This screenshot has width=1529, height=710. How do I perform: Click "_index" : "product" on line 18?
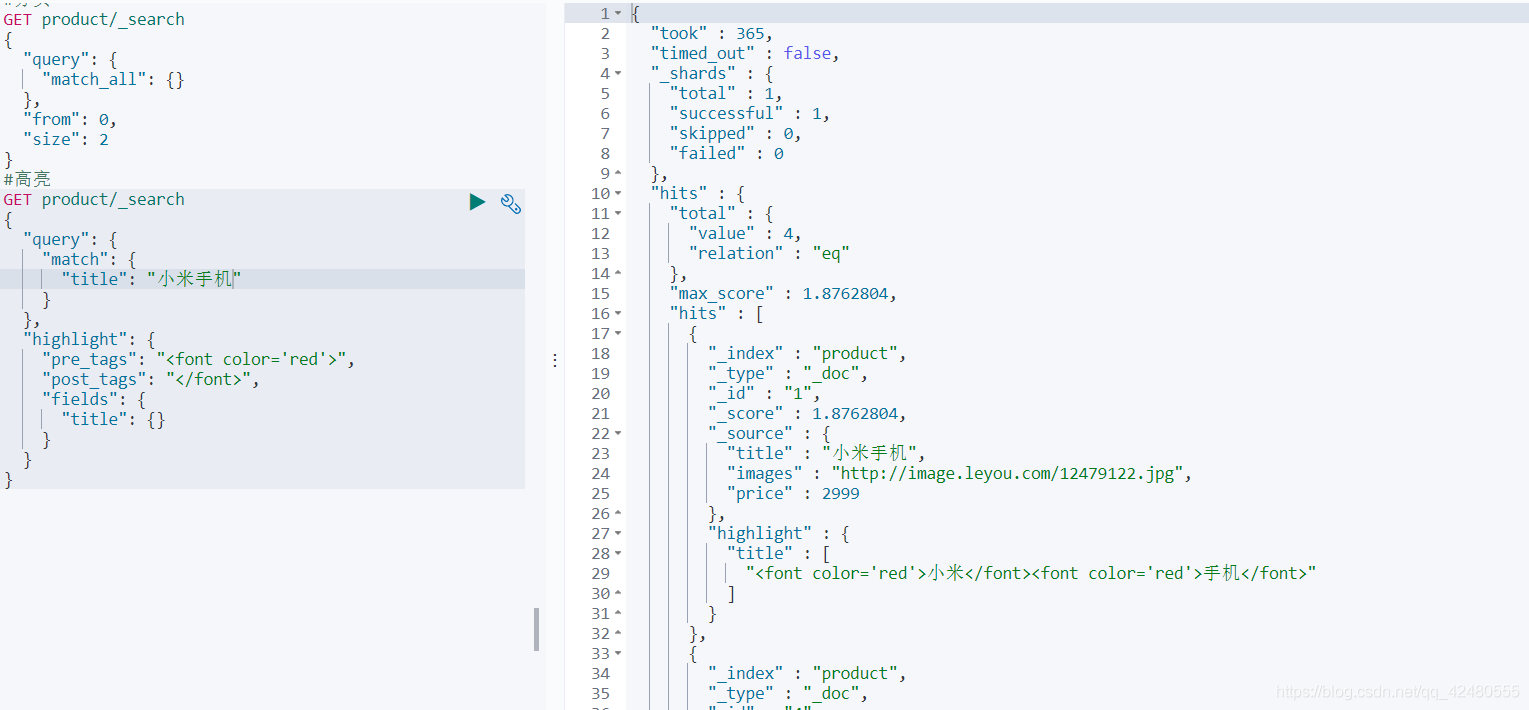pos(807,353)
